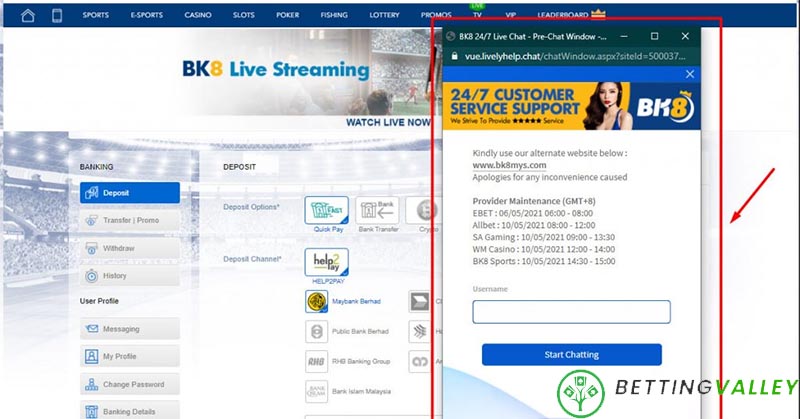
Task: Close the blue chat header bar
Action: click(x=690, y=75)
